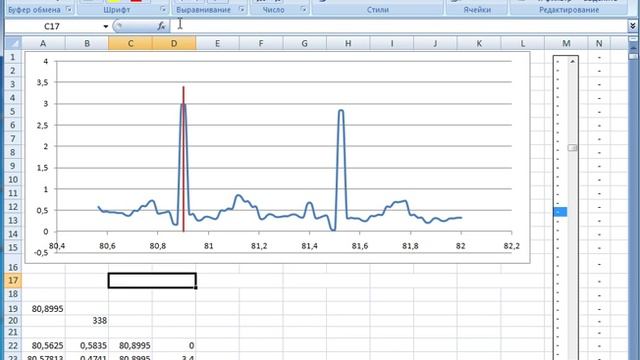Open the Буфер обмена dialog launcher
The width and height of the screenshot is (640, 360).
[x=69, y=9]
